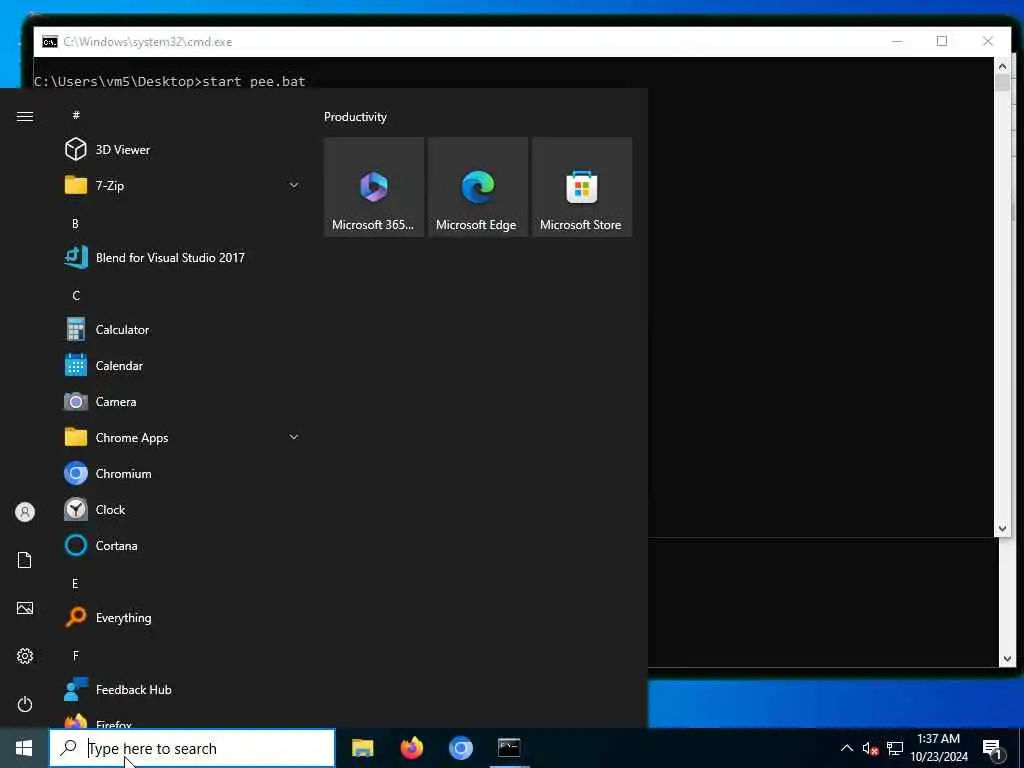Open the Microsoft Edge tile
The width and height of the screenshot is (1024, 768).
[477, 187]
